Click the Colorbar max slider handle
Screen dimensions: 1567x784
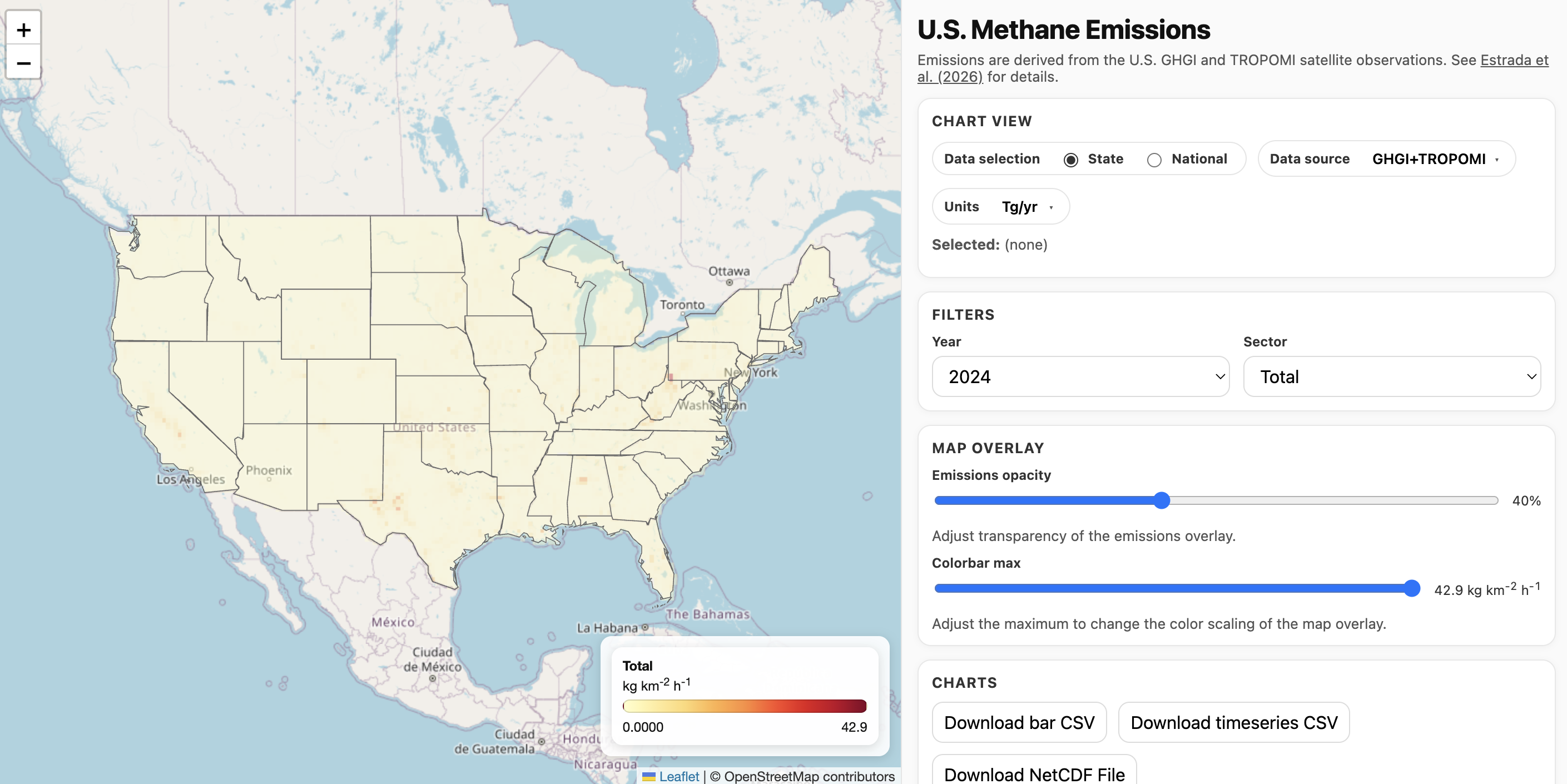click(1411, 589)
